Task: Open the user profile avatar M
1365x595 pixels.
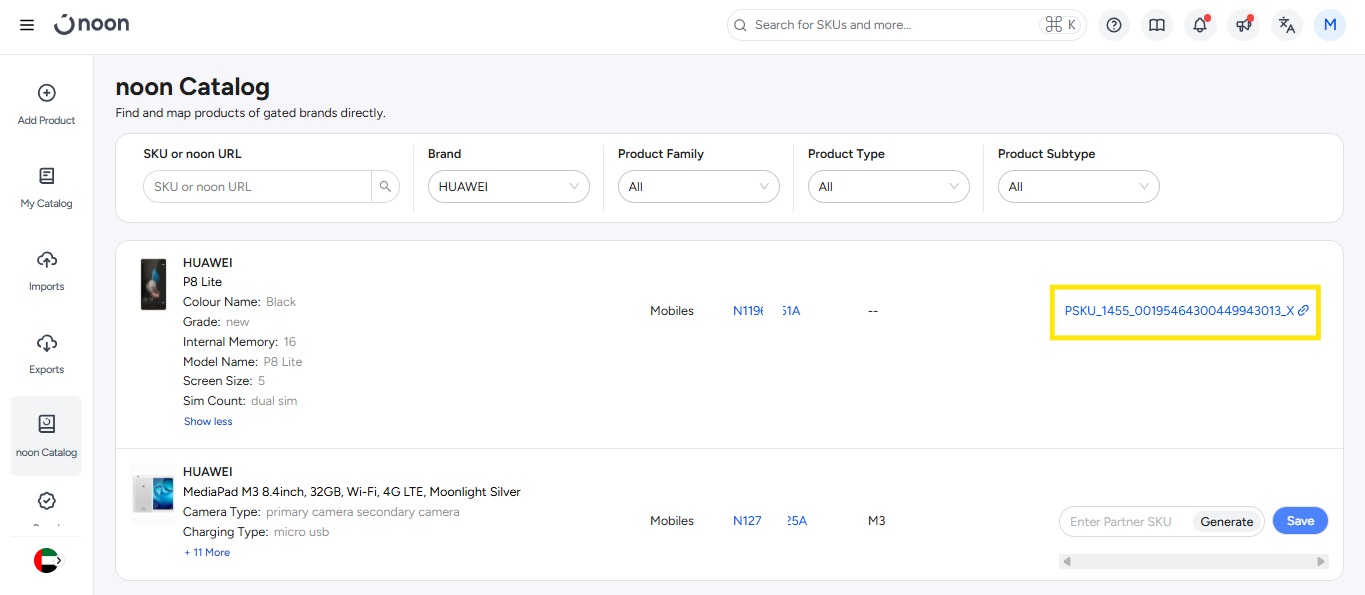Action: tap(1330, 25)
